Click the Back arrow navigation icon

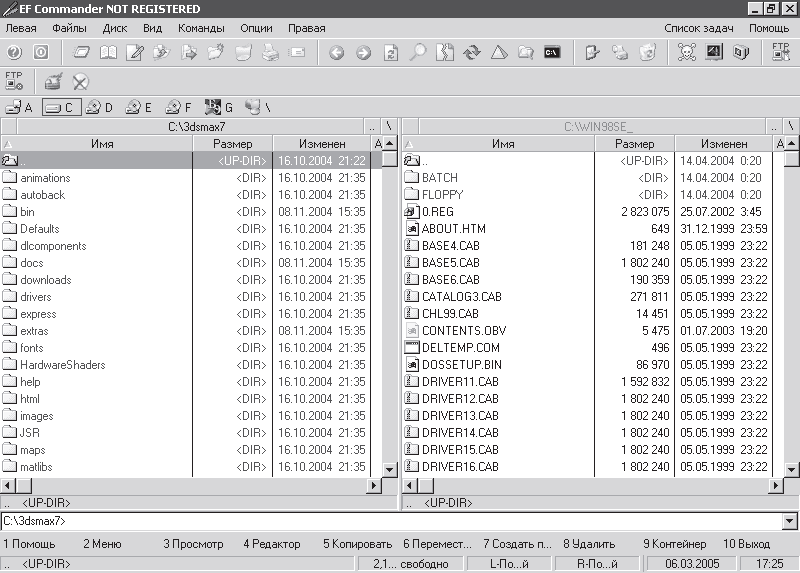(337, 53)
